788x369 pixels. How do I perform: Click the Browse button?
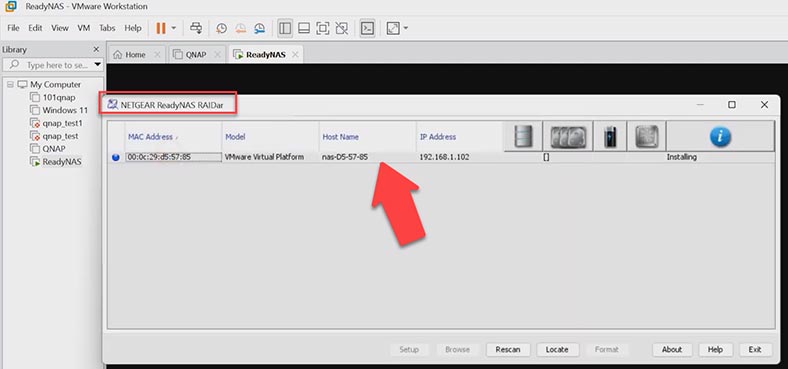(x=457, y=349)
